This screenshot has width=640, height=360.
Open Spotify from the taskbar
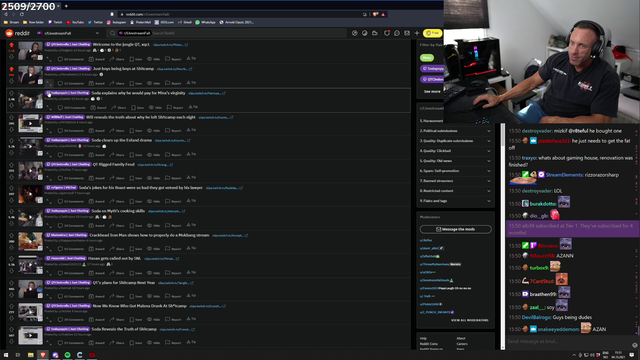coord(68,355)
